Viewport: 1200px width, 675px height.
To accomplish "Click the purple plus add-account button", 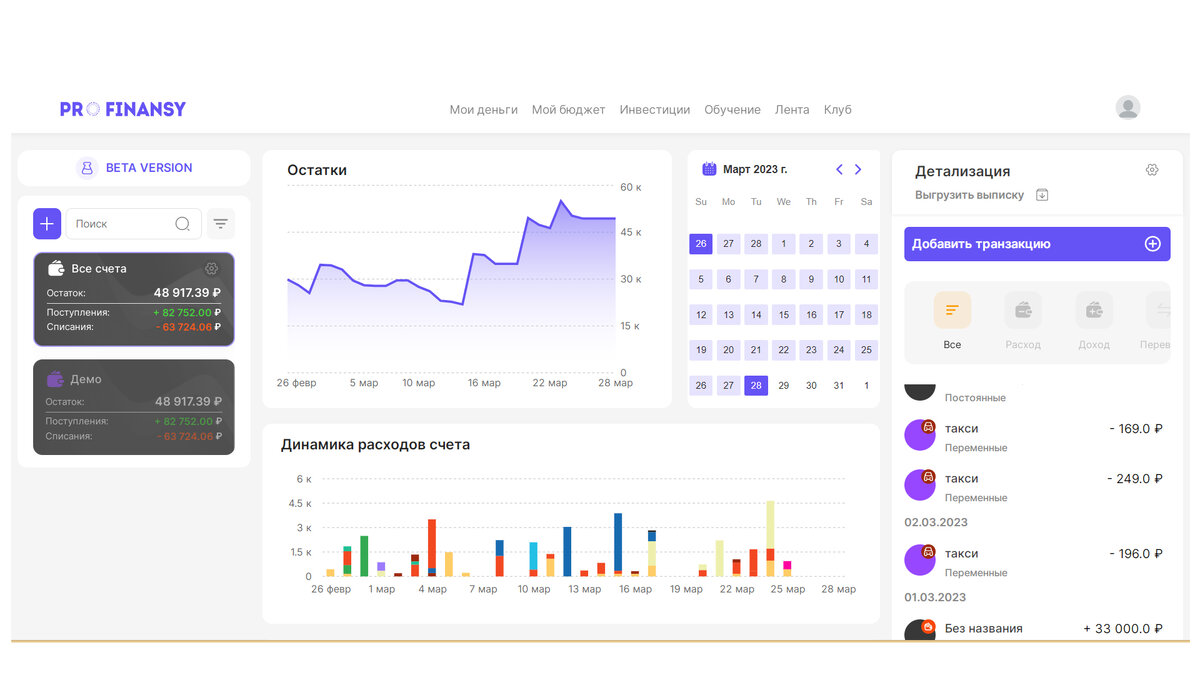I will click(47, 224).
